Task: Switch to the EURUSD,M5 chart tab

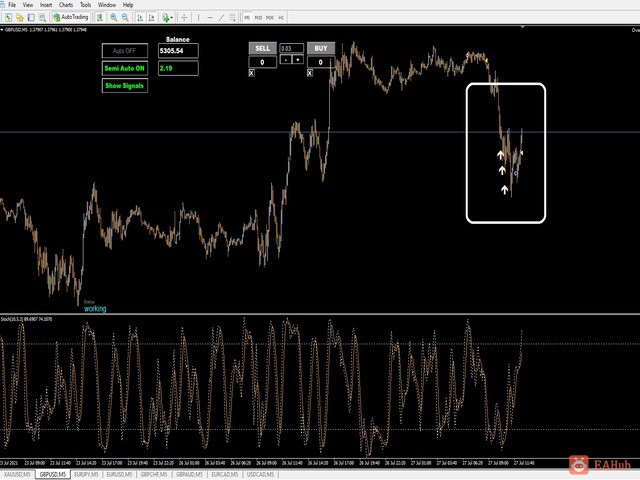Action: [120, 474]
